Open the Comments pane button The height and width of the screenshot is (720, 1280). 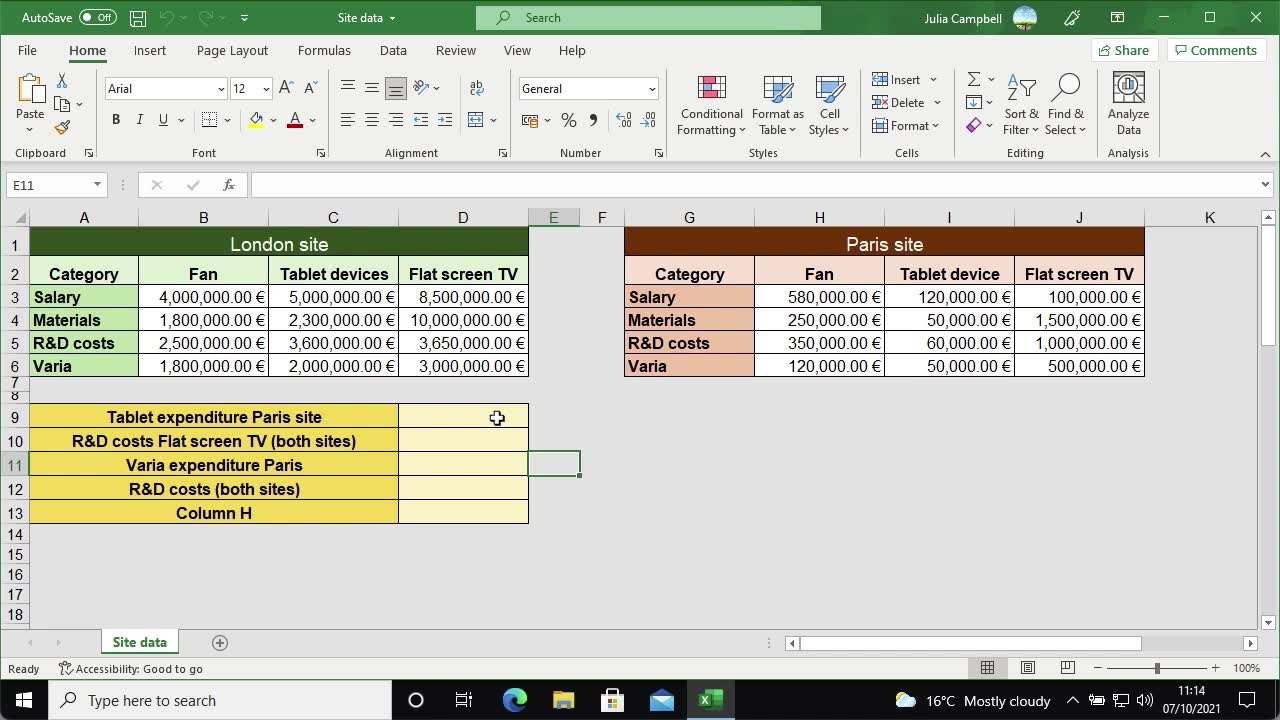(1215, 50)
